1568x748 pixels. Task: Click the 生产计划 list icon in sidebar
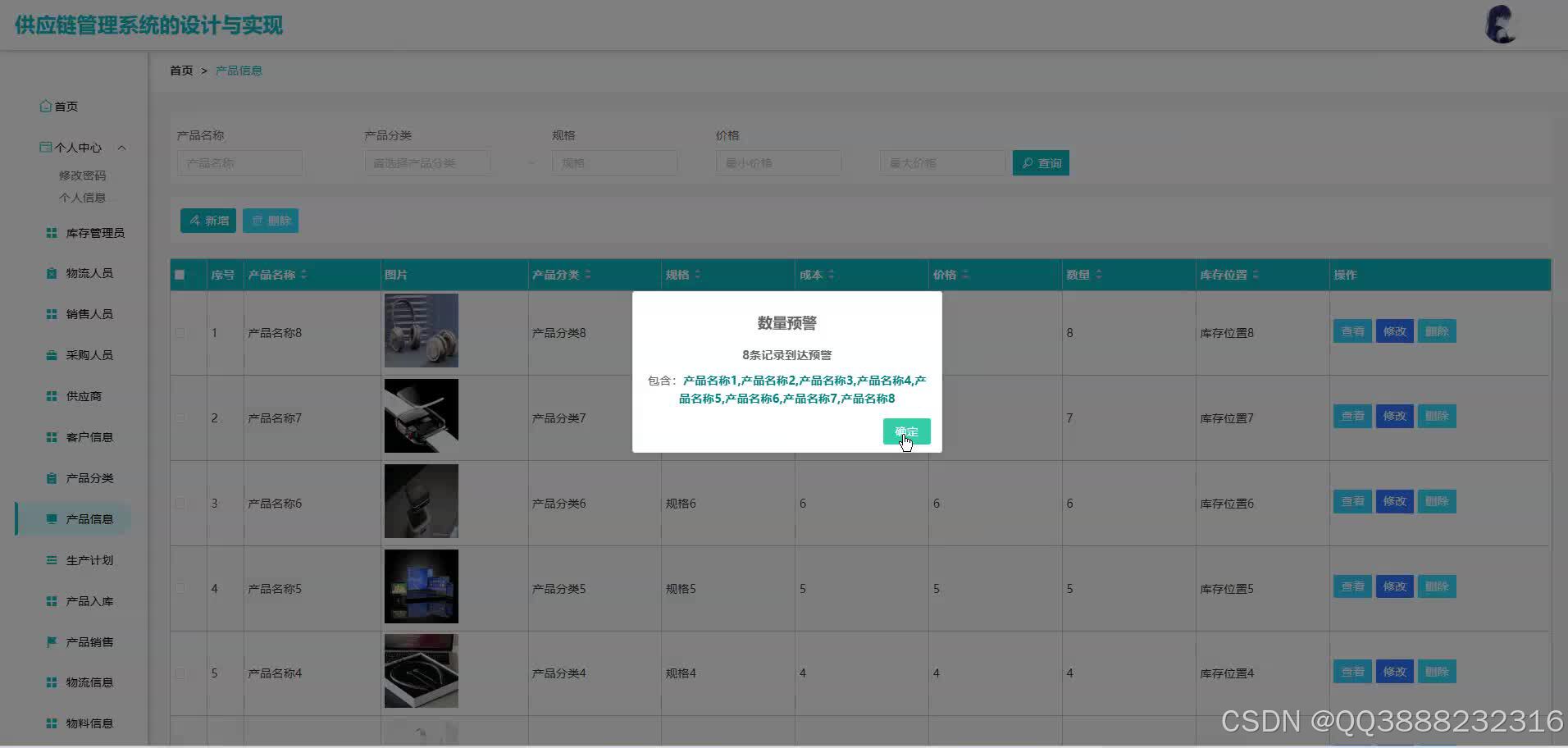tap(52, 560)
